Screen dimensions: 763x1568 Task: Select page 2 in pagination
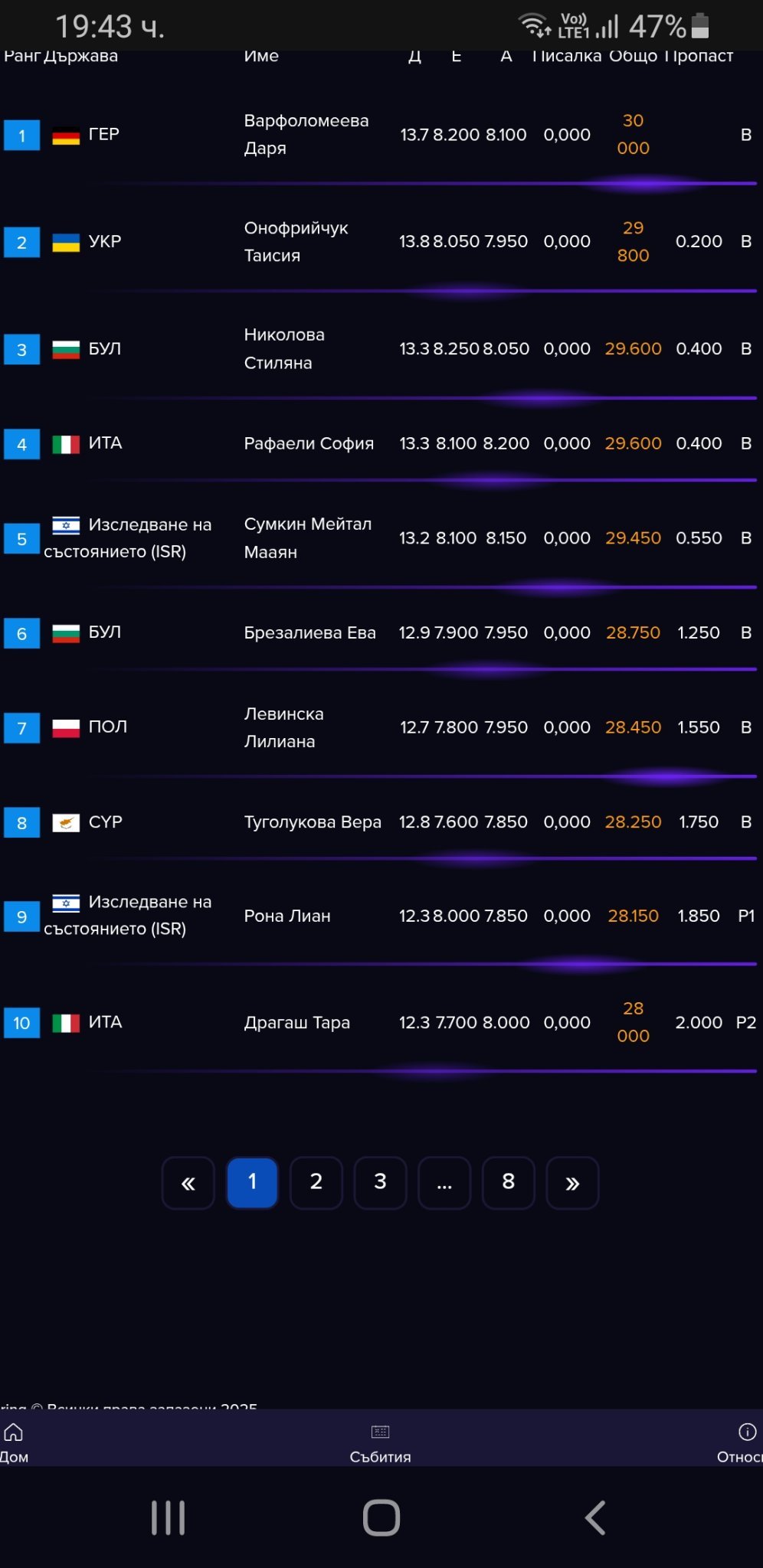pyautogui.click(x=316, y=1183)
